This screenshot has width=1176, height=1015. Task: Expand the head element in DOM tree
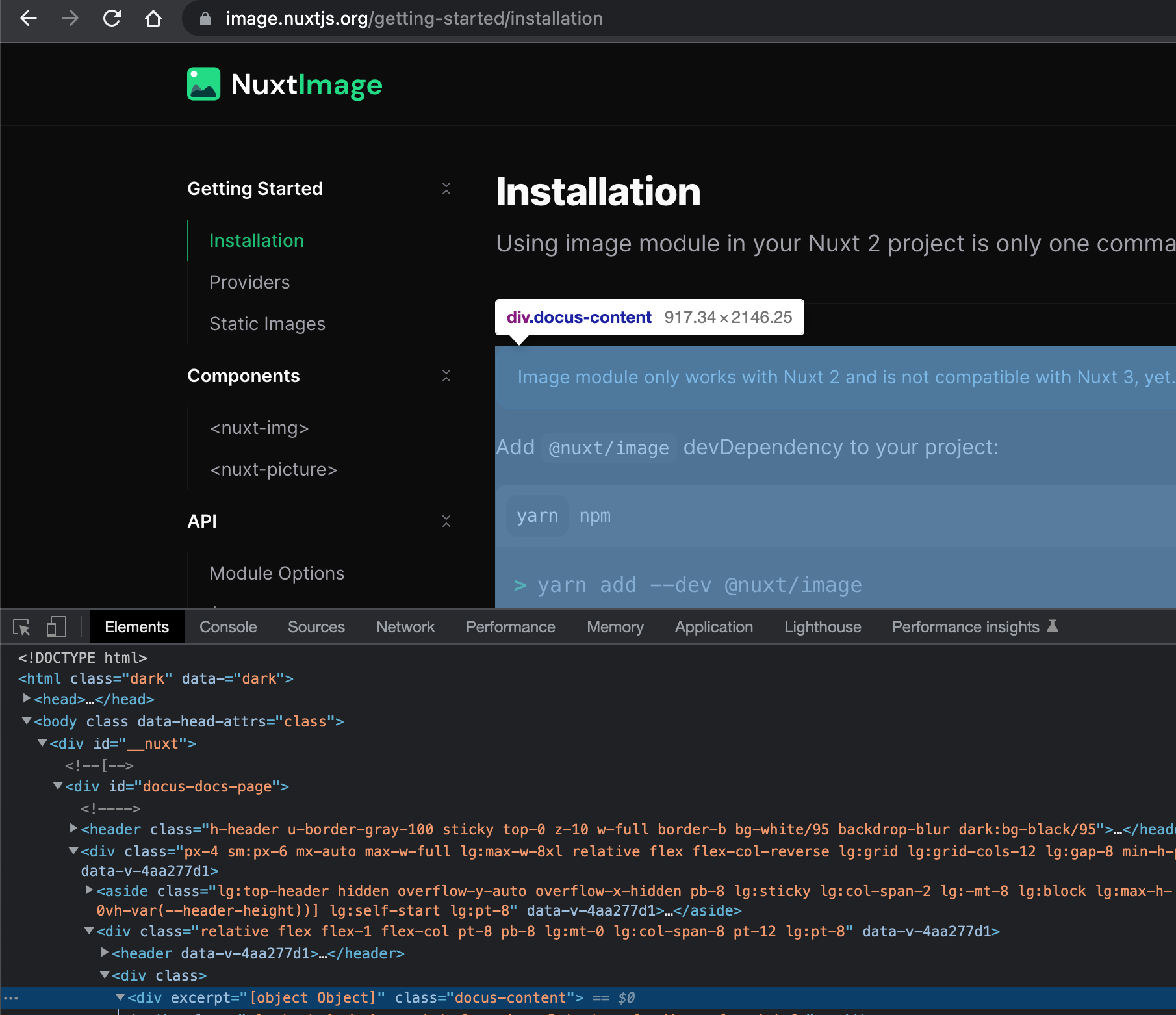tap(27, 699)
